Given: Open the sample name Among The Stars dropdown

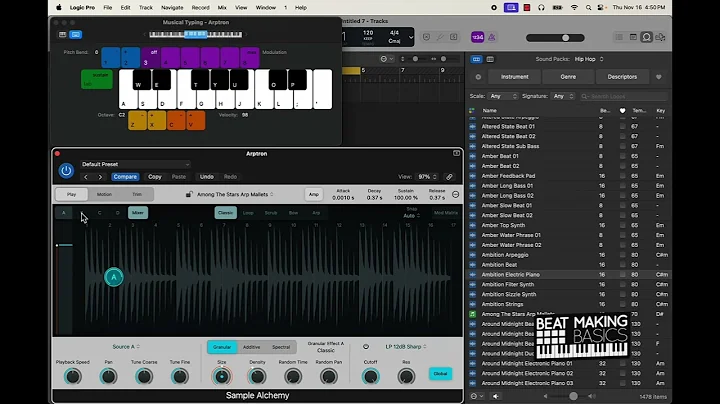Looking at the screenshot, I should coord(235,194).
